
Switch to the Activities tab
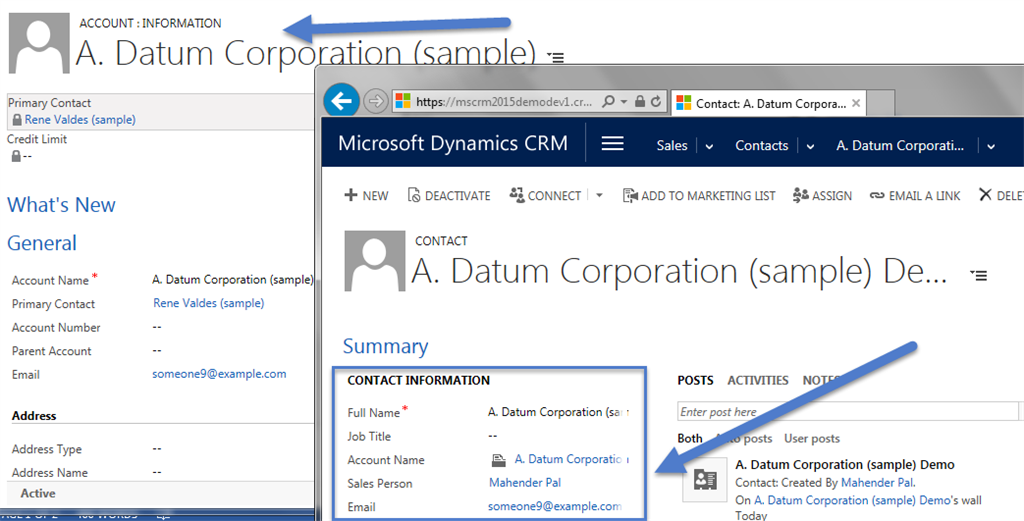point(757,380)
